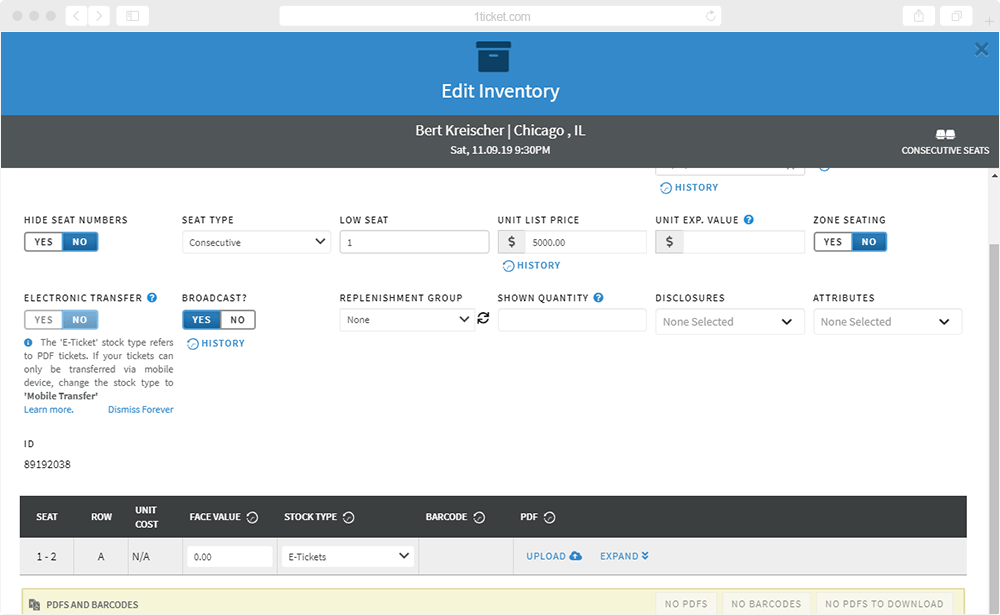
Task: Open the E-Tickets stock type dropdown
Action: [x=348, y=556]
